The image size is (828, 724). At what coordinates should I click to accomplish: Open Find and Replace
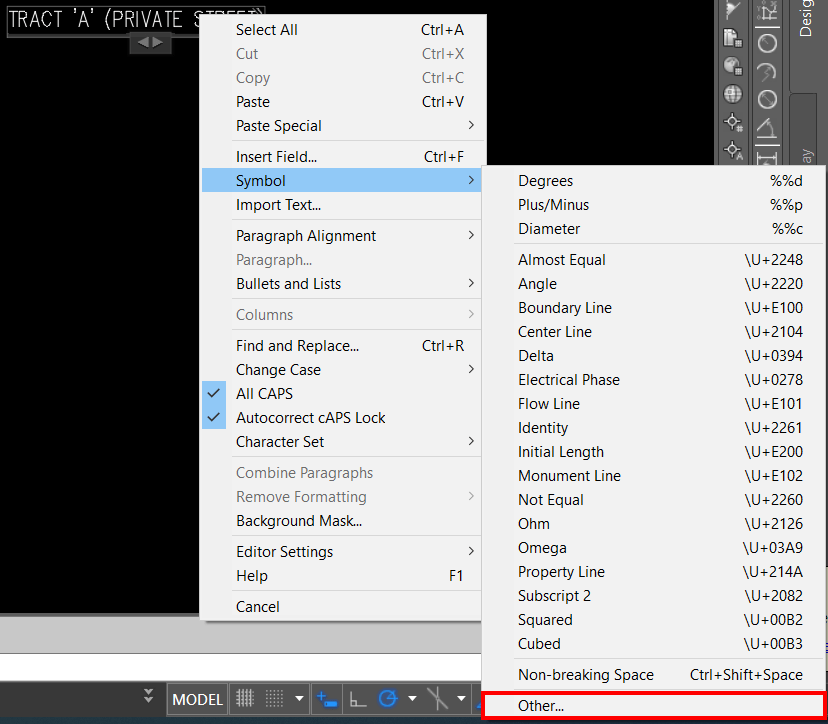[x=341, y=345]
